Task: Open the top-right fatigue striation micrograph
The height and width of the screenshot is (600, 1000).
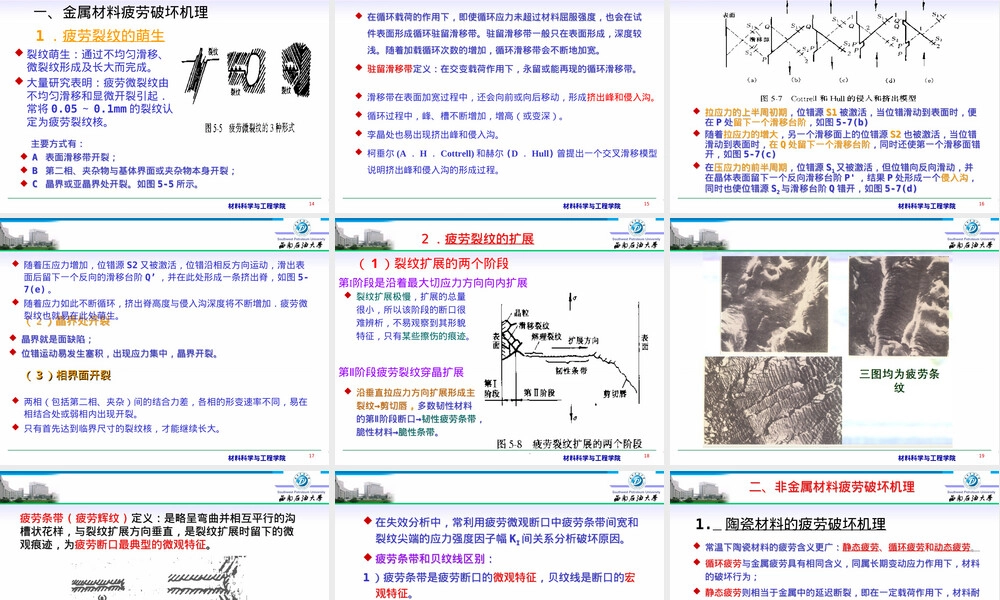Action: 899,306
